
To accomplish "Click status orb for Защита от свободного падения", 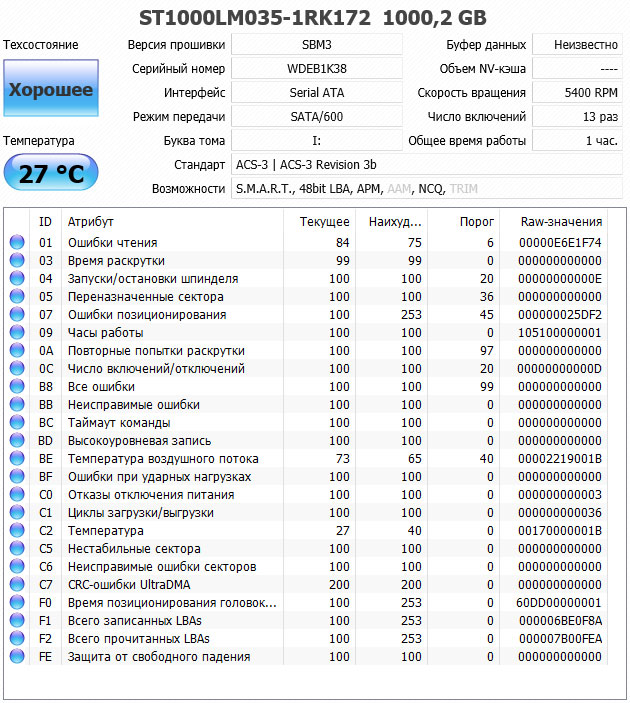I will coord(17,656).
